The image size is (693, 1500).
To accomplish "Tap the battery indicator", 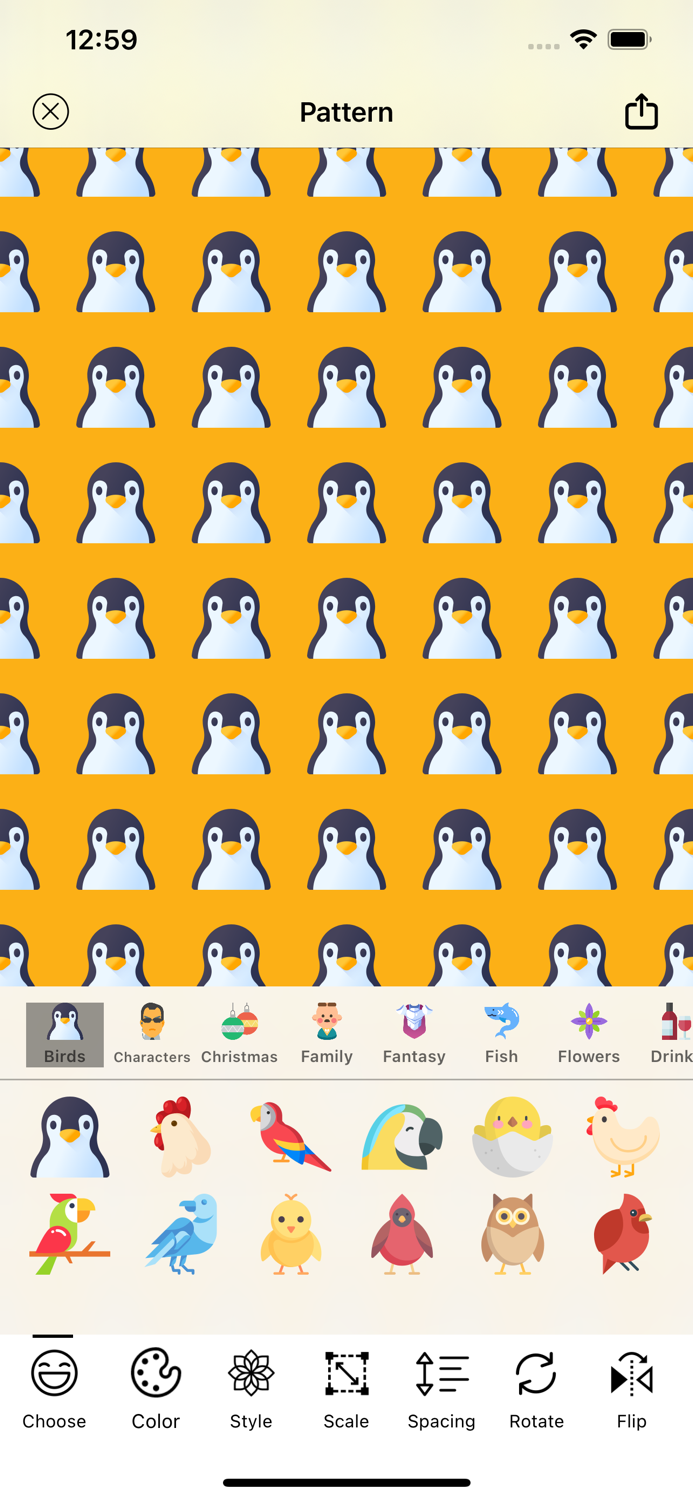I will [630, 40].
